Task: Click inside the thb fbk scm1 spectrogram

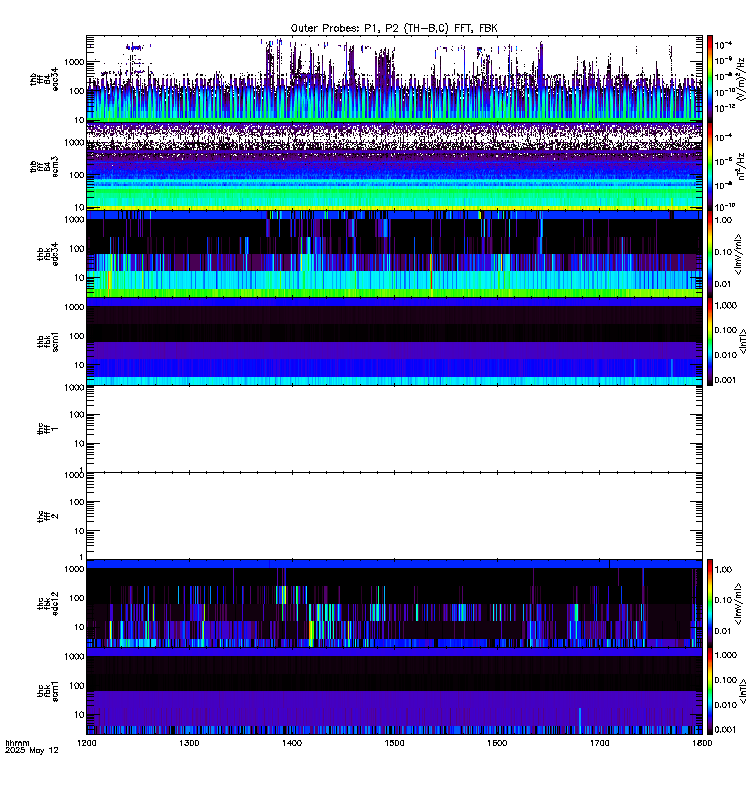Action: pos(394,341)
